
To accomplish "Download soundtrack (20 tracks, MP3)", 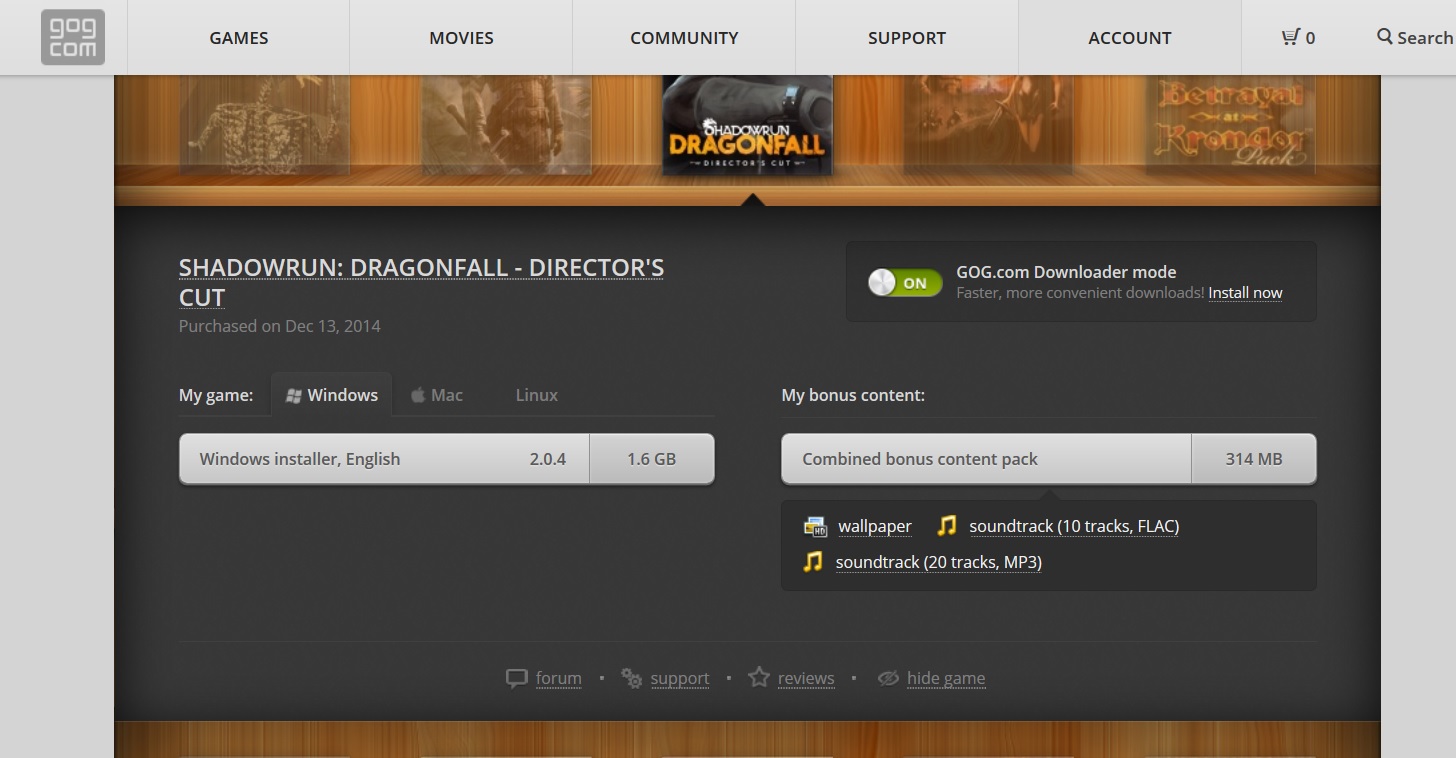I will [939, 562].
